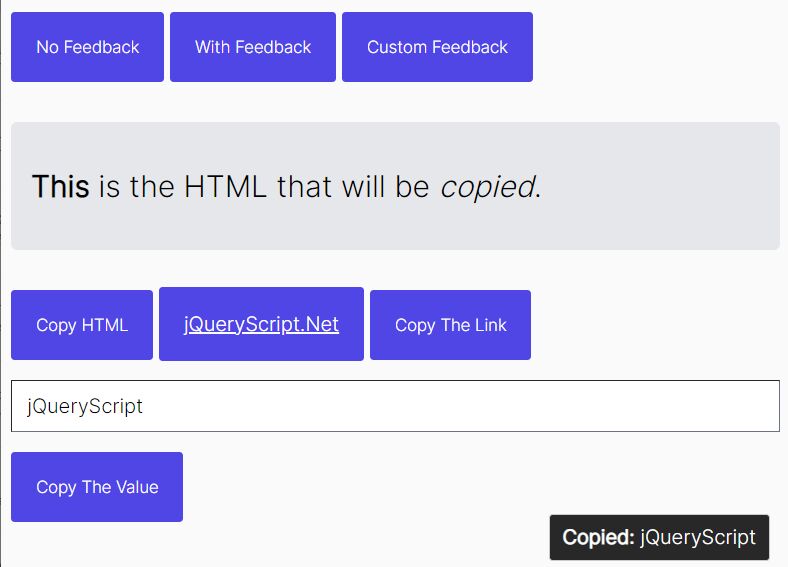Click the bold Copied: label in toast

point(599,537)
